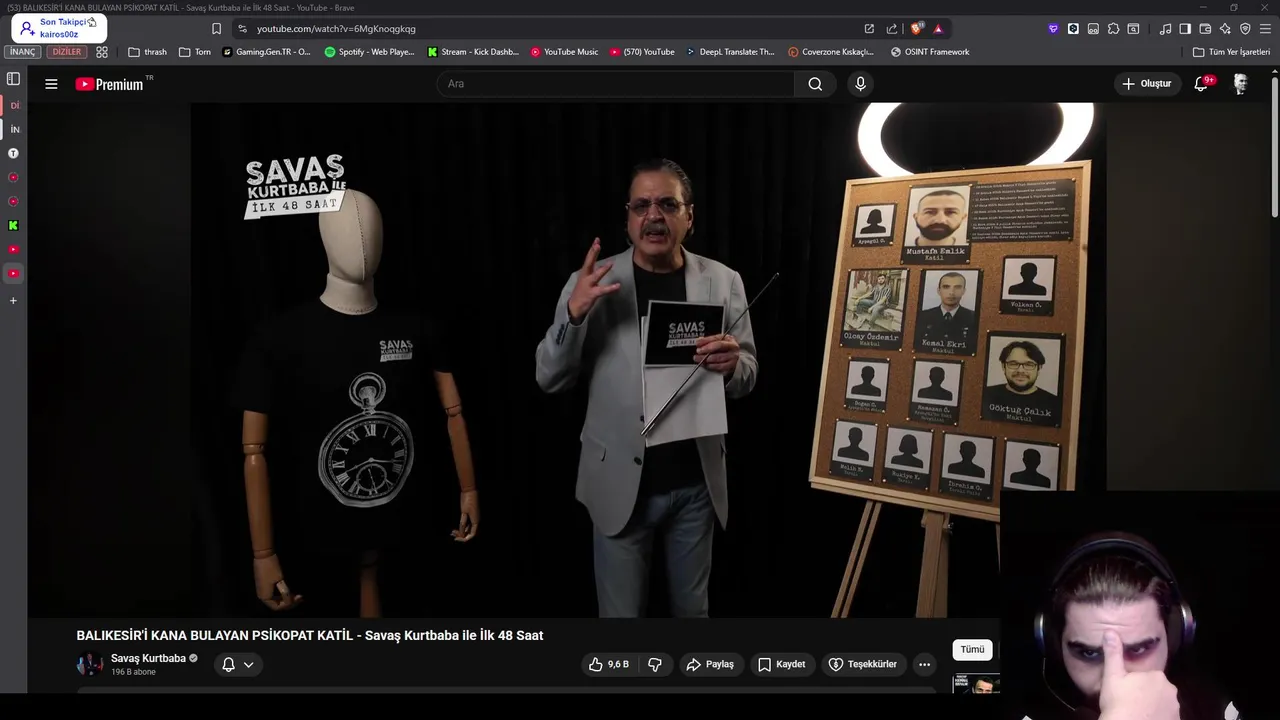Save the video with Kaydet
1280x720 pixels.
[781, 664]
